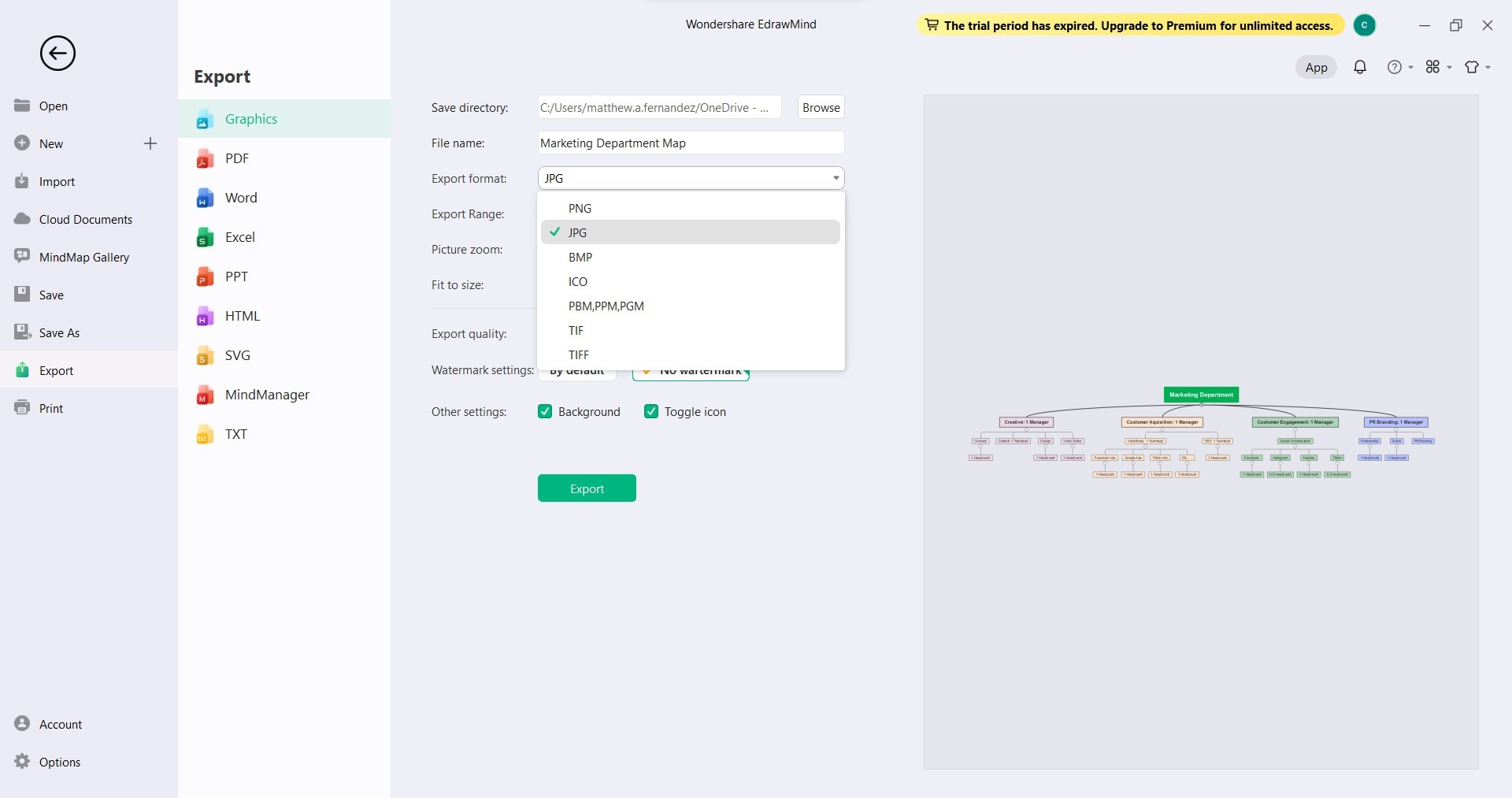Uncheck the Background checkbox
1512x798 pixels.
pyautogui.click(x=545, y=411)
